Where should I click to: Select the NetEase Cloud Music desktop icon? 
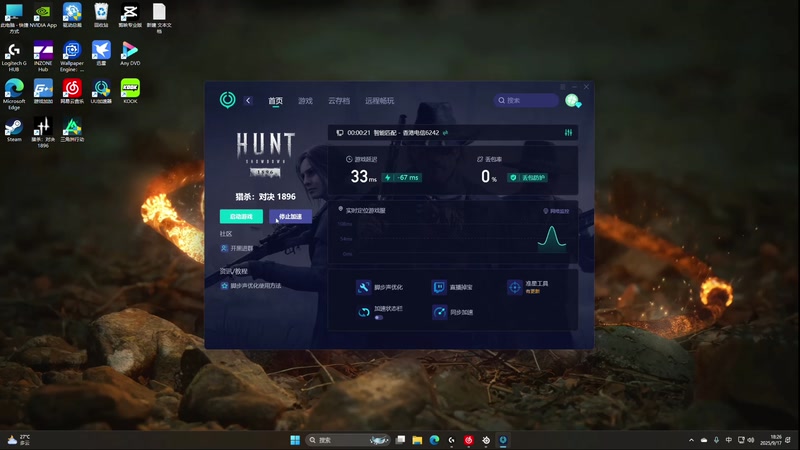[72, 91]
